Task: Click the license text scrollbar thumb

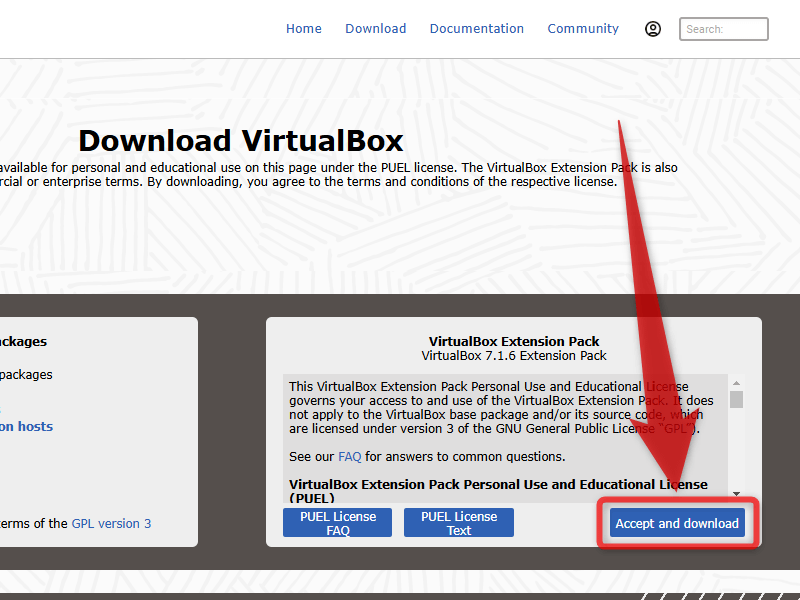Action: (736, 399)
